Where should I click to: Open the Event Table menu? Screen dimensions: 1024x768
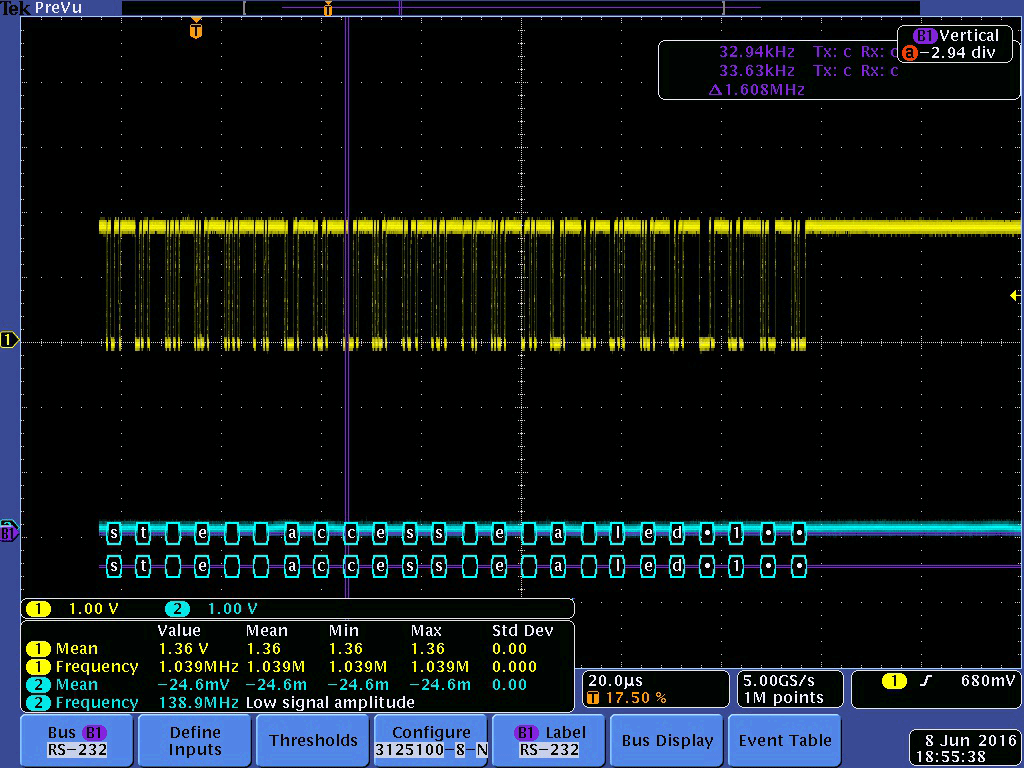pyautogui.click(x=784, y=741)
